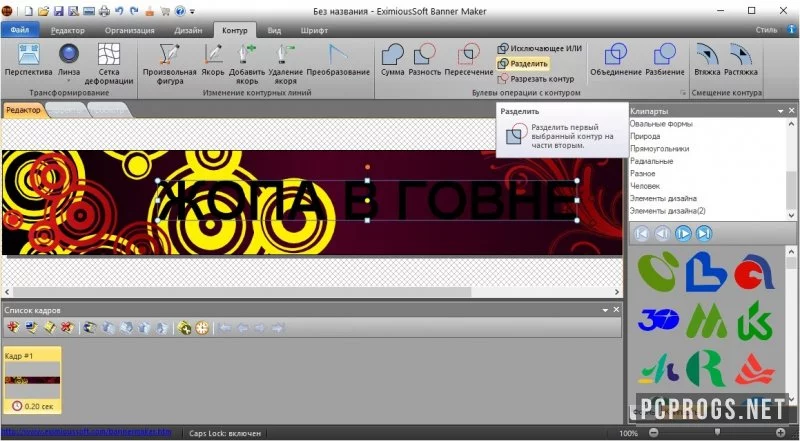Click the Разрезать контур button
800x441 pixels.
point(536,79)
